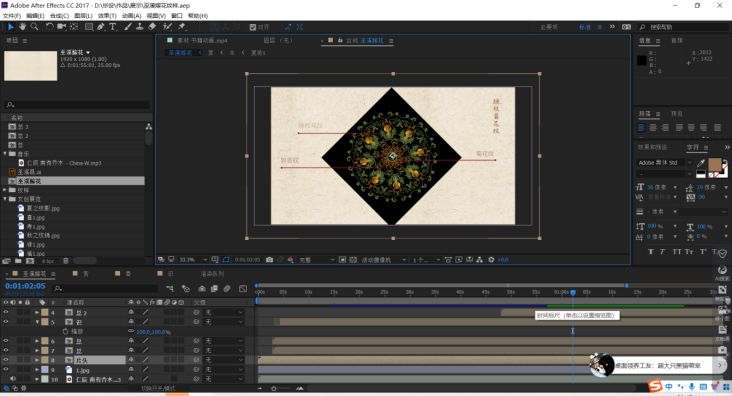Open viewer magnification 33.3% dropdown
Image resolution: width=732 pixels, height=396 pixels.
tap(193, 260)
